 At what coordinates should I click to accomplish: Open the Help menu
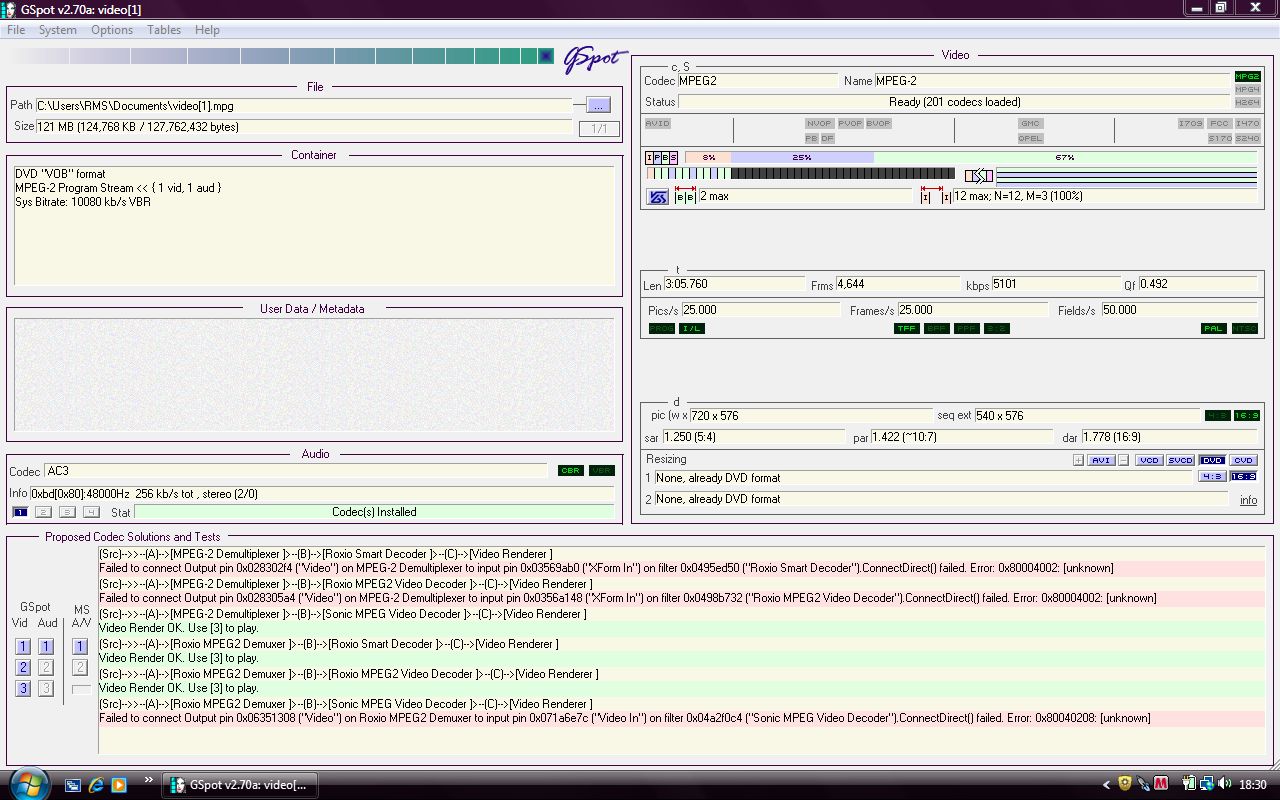coord(207,30)
